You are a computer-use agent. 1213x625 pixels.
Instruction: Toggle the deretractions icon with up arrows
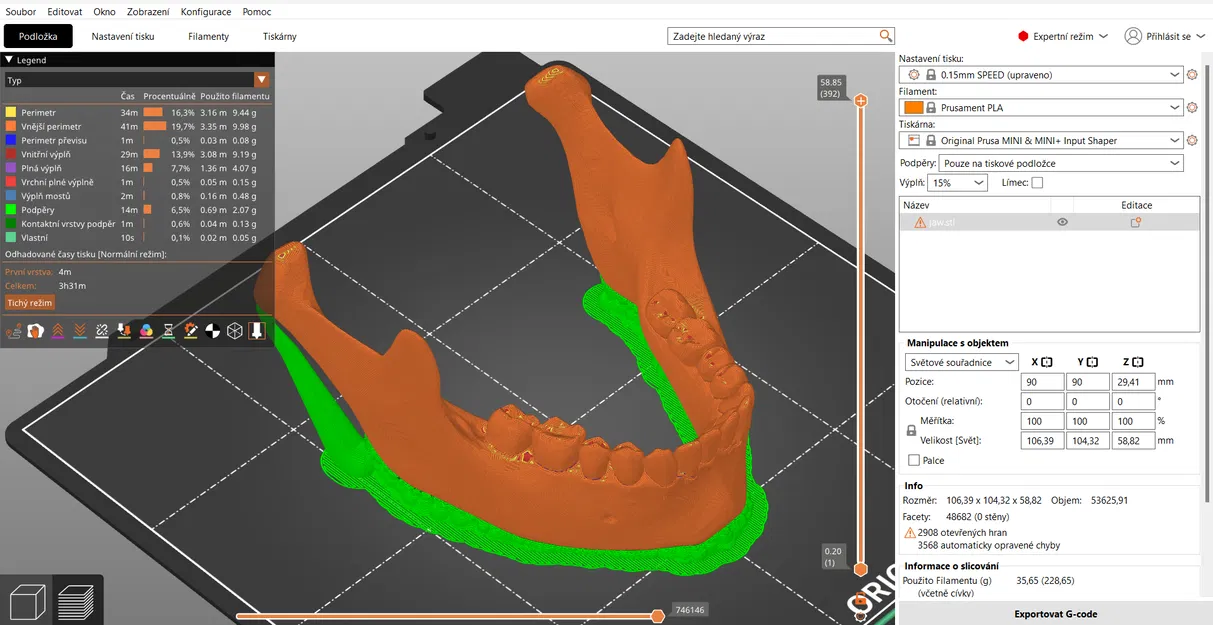58,330
